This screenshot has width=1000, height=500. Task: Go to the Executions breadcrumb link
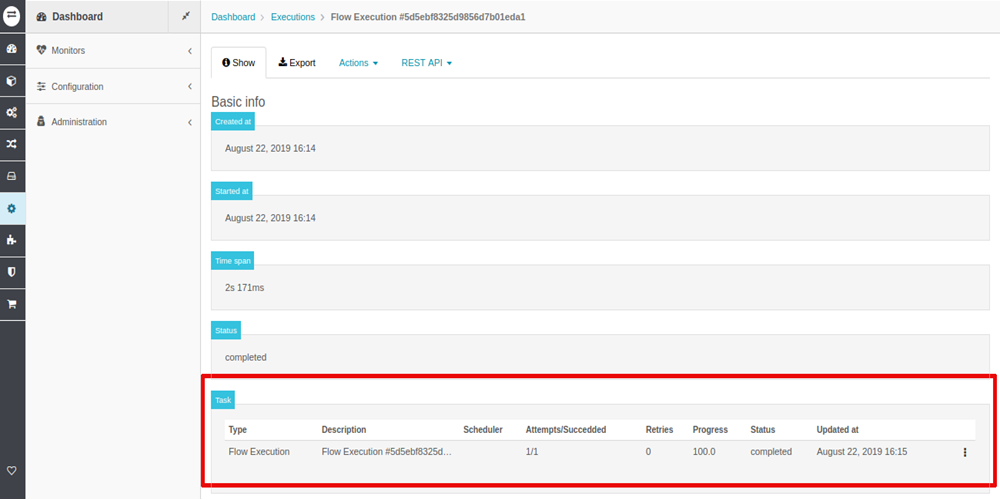(x=293, y=17)
